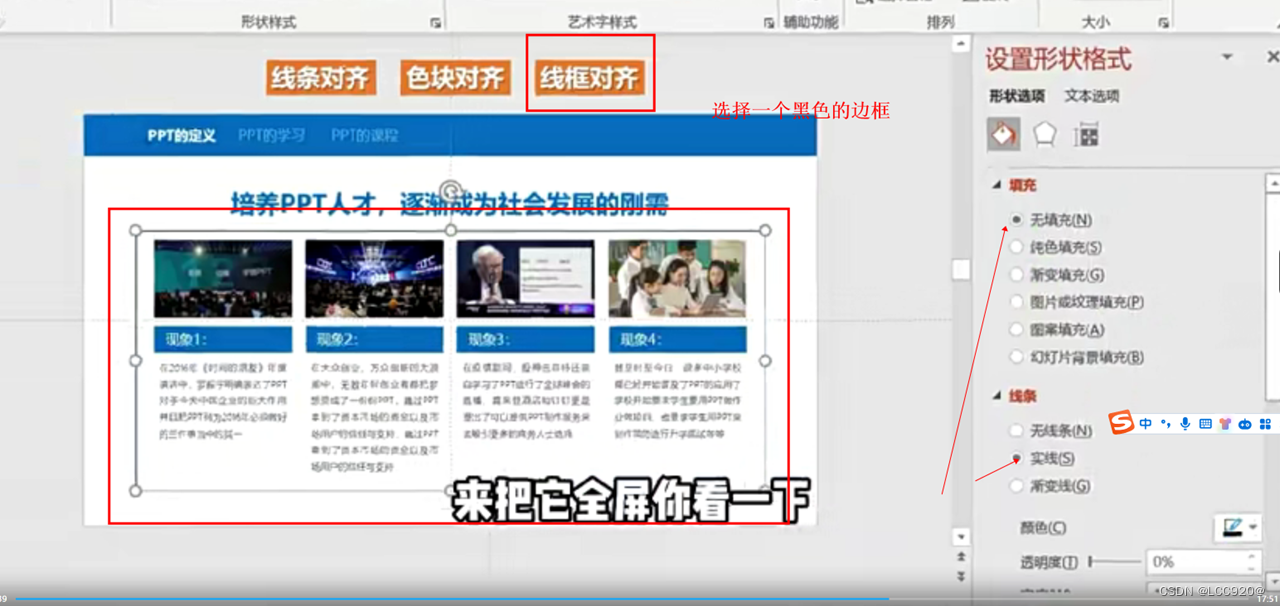
Task: Open the Format Shape pane options arrow
Action: (1227, 58)
